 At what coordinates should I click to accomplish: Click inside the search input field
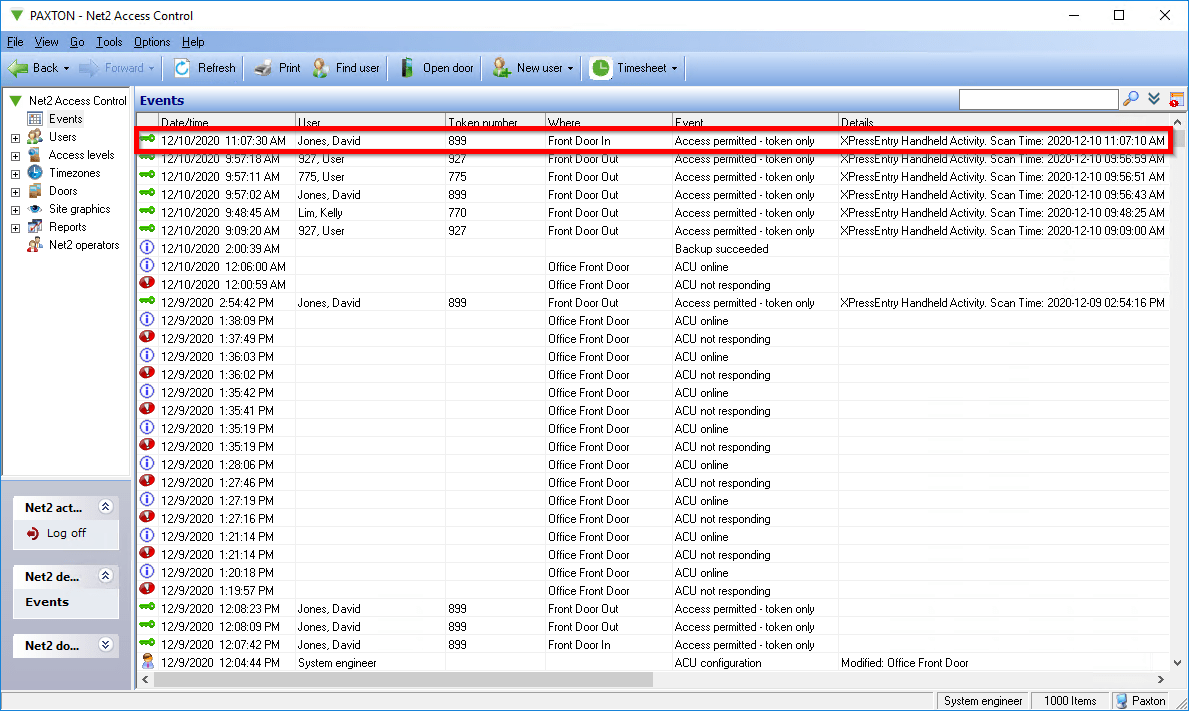point(1038,99)
